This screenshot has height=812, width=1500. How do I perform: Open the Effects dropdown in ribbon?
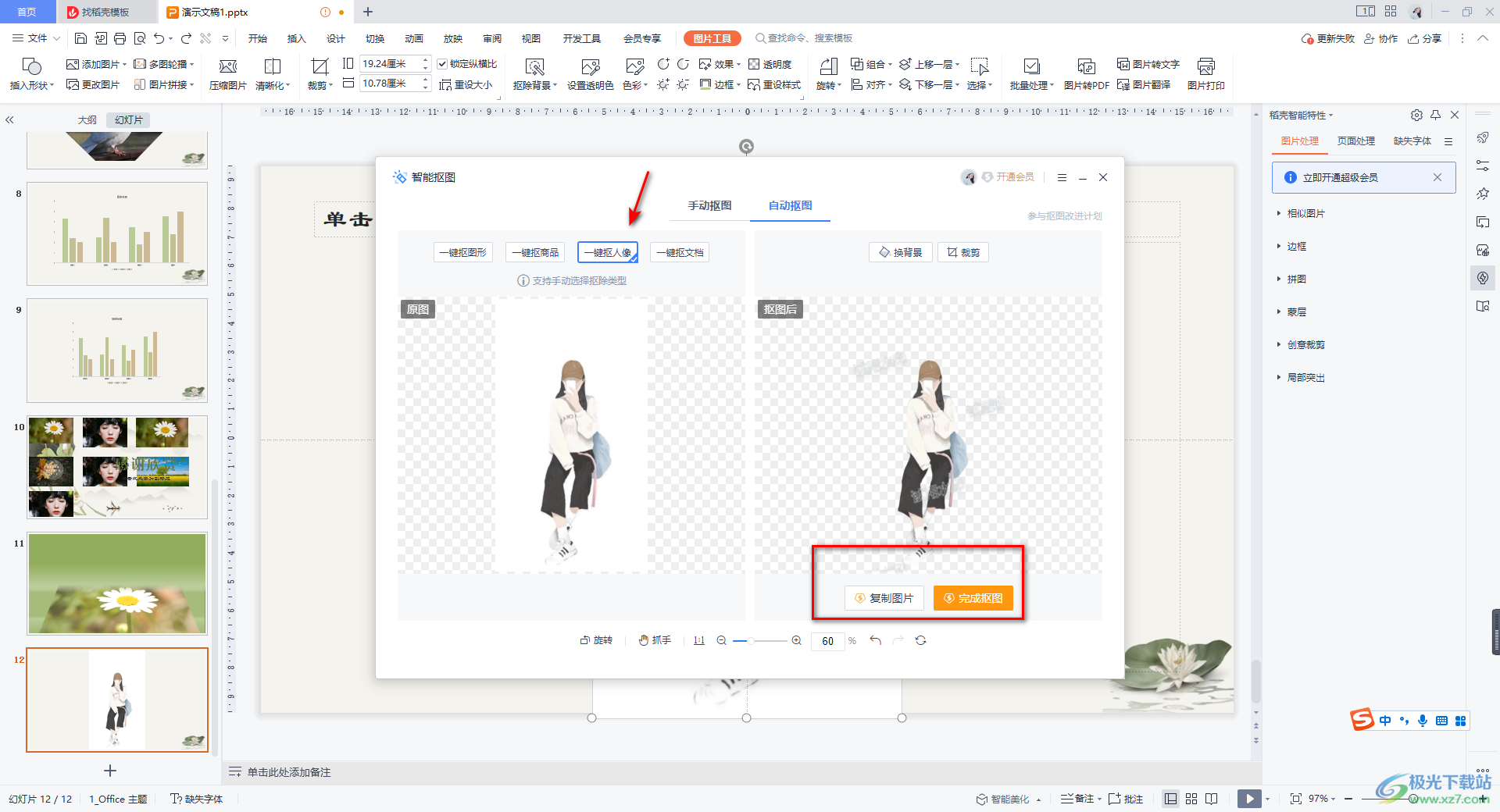pyautogui.click(x=720, y=64)
